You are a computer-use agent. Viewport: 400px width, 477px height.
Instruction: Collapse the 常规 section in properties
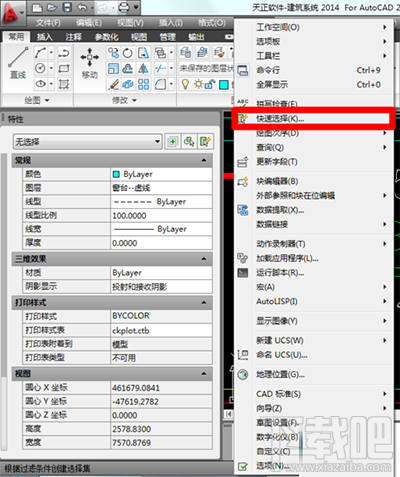click(x=204, y=160)
